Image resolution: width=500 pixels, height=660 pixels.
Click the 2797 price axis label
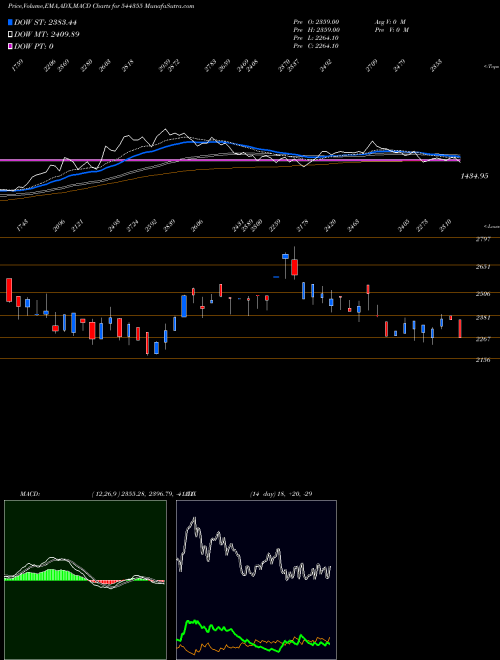click(x=482, y=240)
